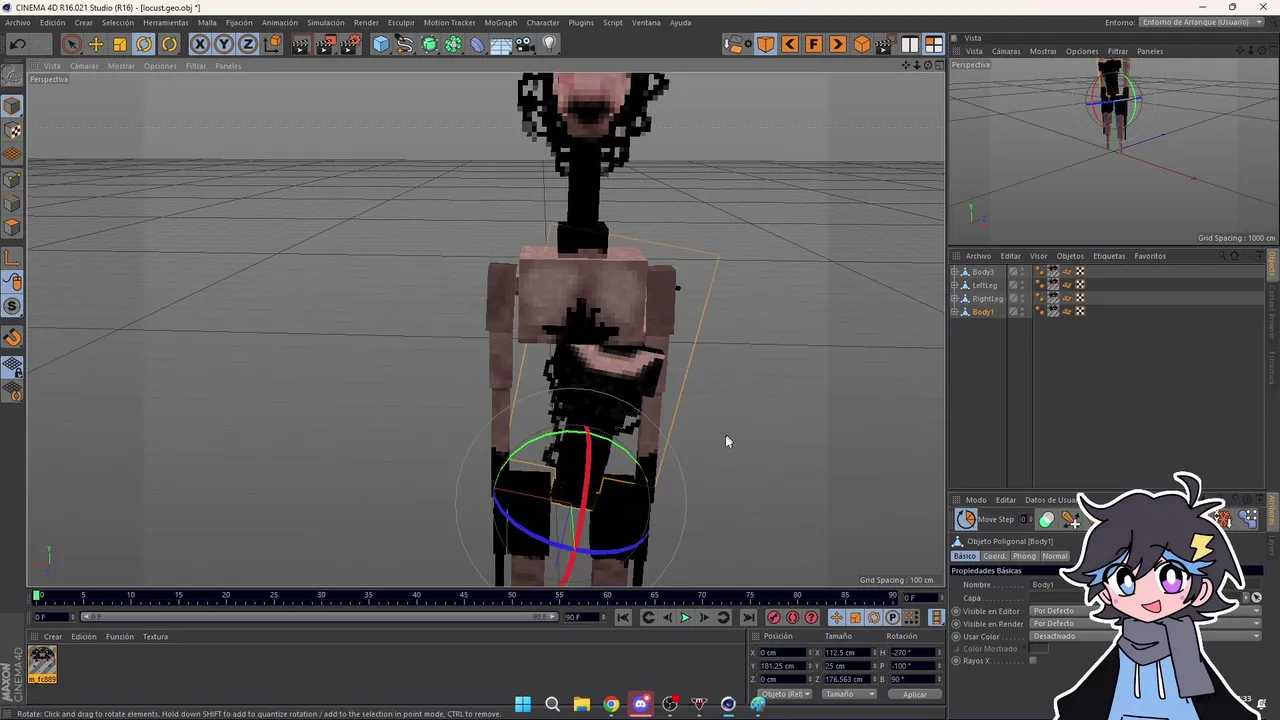This screenshot has width=1280, height=720.
Task: Select the Body1 object row
Action: point(984,312)
